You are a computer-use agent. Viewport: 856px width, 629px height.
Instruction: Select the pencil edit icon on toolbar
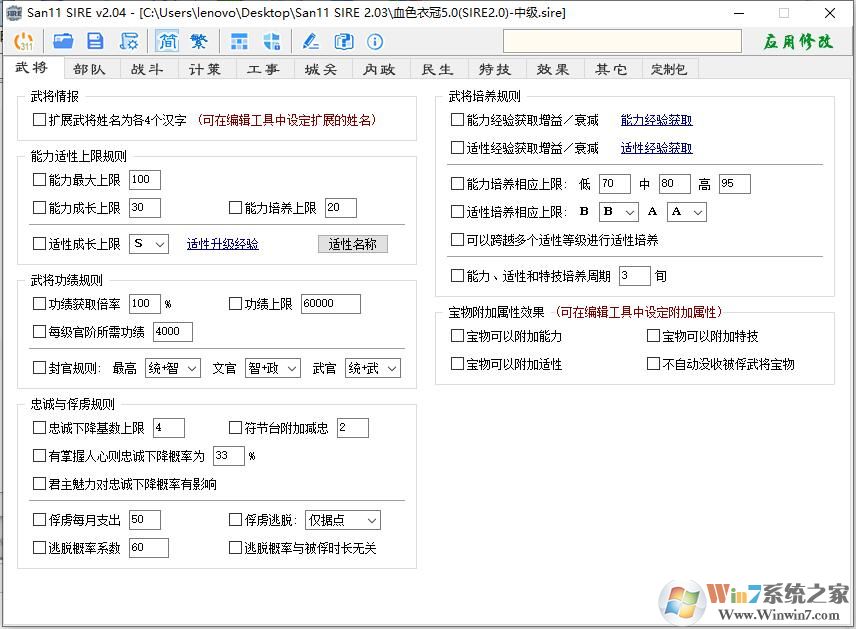pyautogui.click(x=310, y=41)
